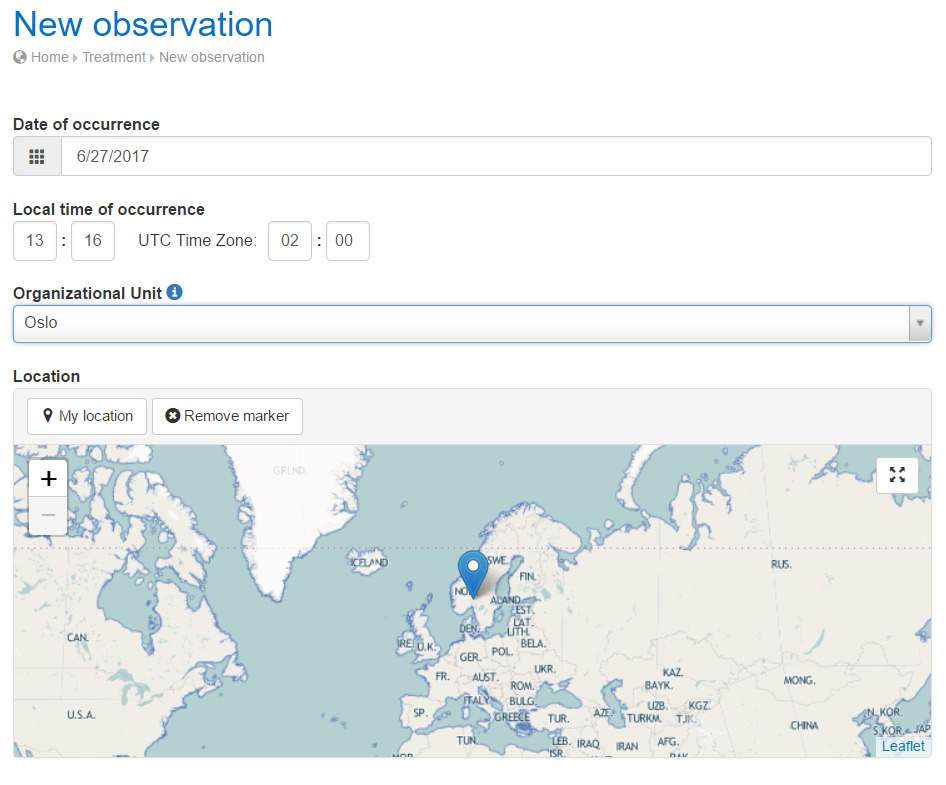946x785 pixels.
Task: Click the date of occurrence field
Action: click(495, 157)
